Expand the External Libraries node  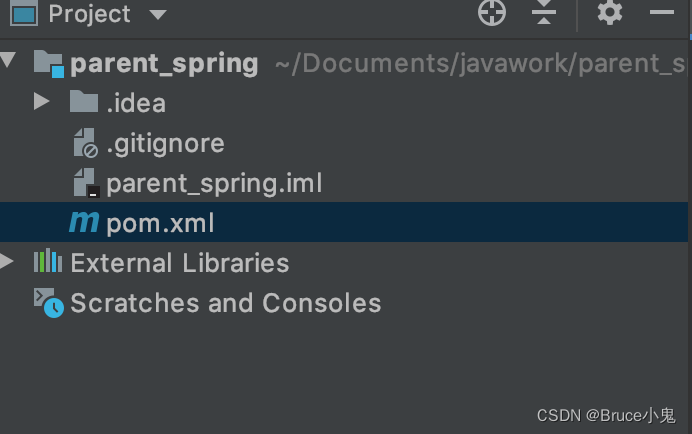pyautogui.click(x=6, y=261)
